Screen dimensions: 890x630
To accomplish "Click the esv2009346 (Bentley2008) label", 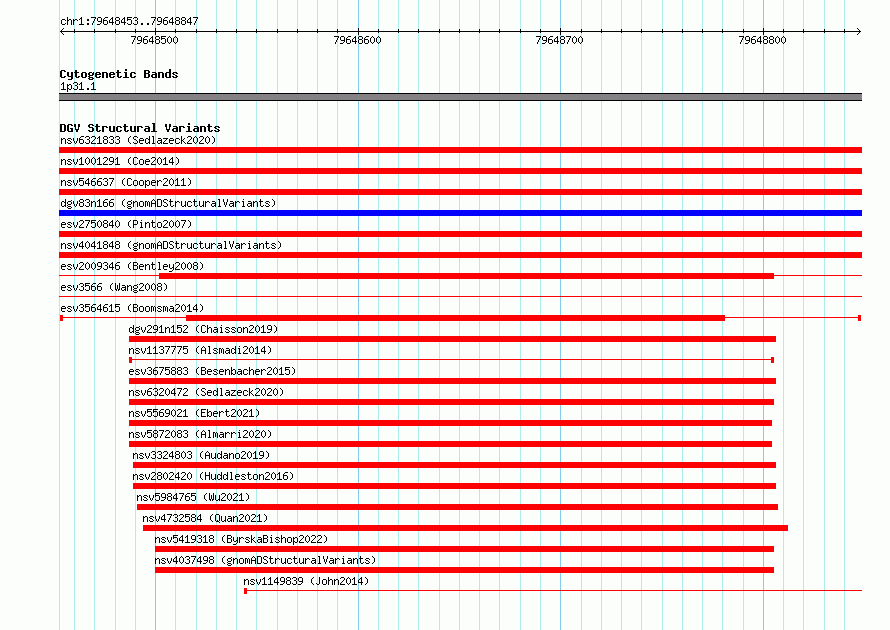I will pyautogui.click(x=132, y=266).
